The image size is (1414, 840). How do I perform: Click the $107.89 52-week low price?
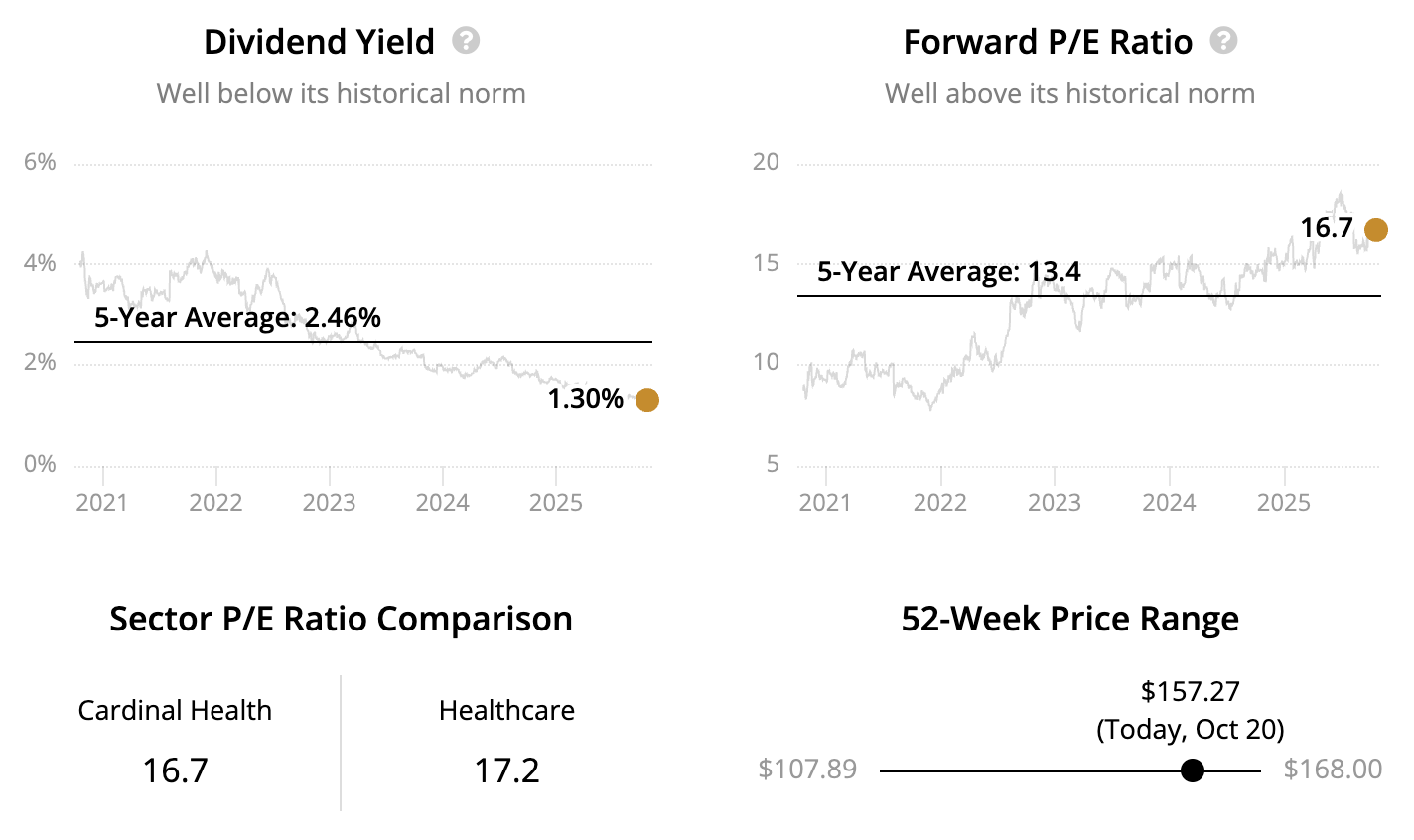coord(806,770)
